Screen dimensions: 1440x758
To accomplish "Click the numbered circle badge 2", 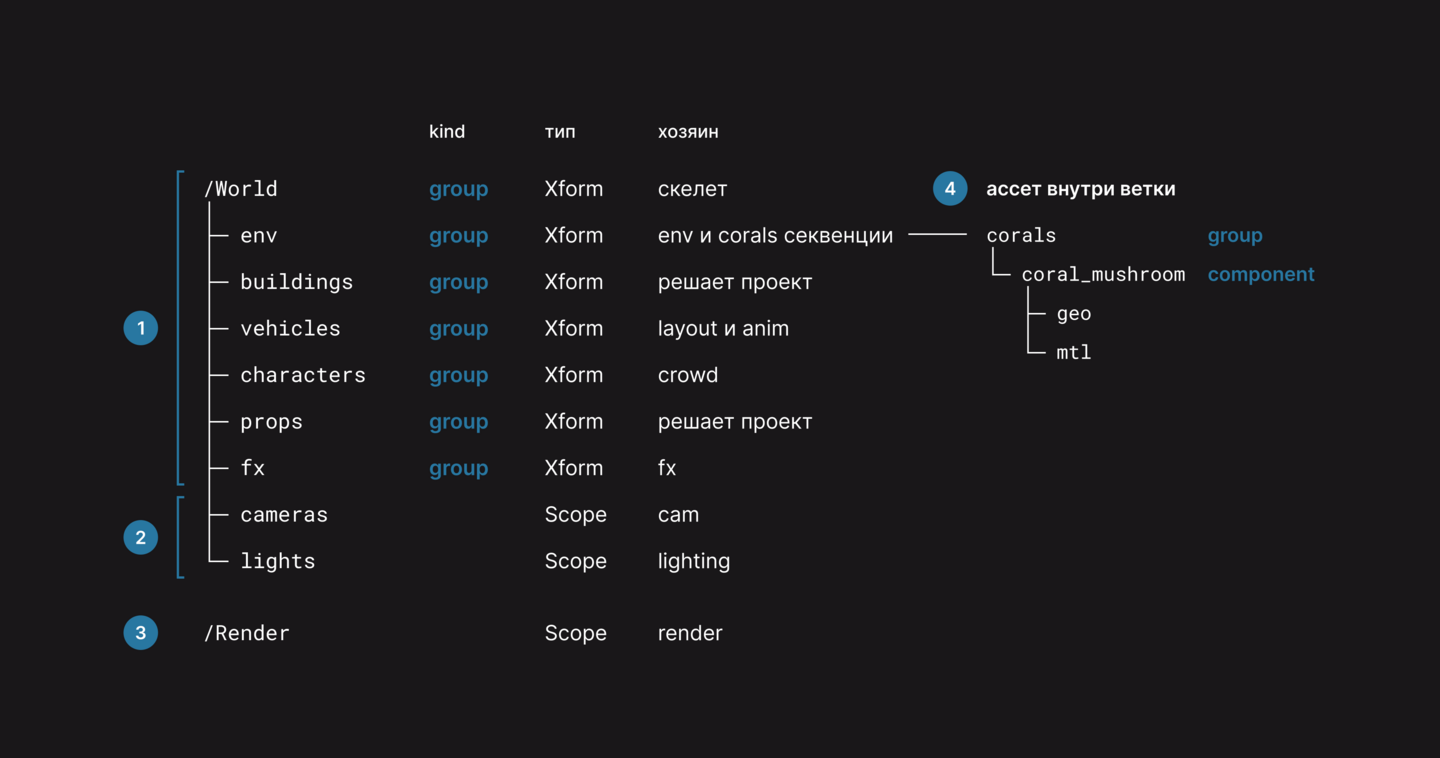I will pos(141,538).
